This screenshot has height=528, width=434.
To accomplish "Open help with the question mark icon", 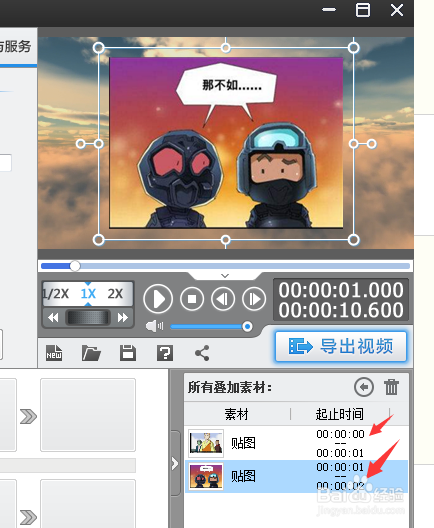I will point(165,353).
